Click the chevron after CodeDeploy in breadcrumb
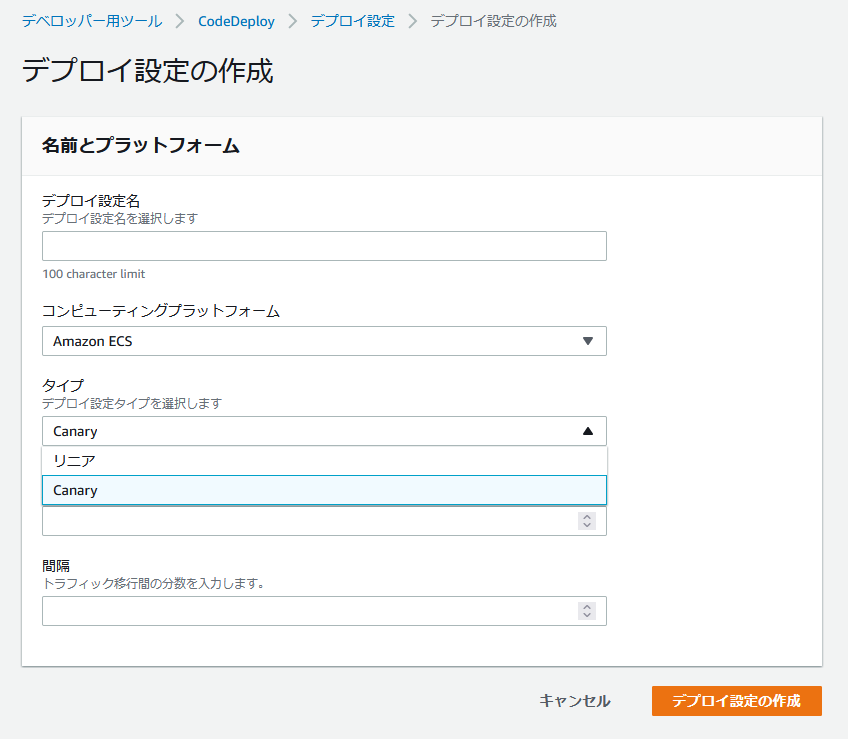The height and width of the screenshot is (739, 848). tap(293, 21)
